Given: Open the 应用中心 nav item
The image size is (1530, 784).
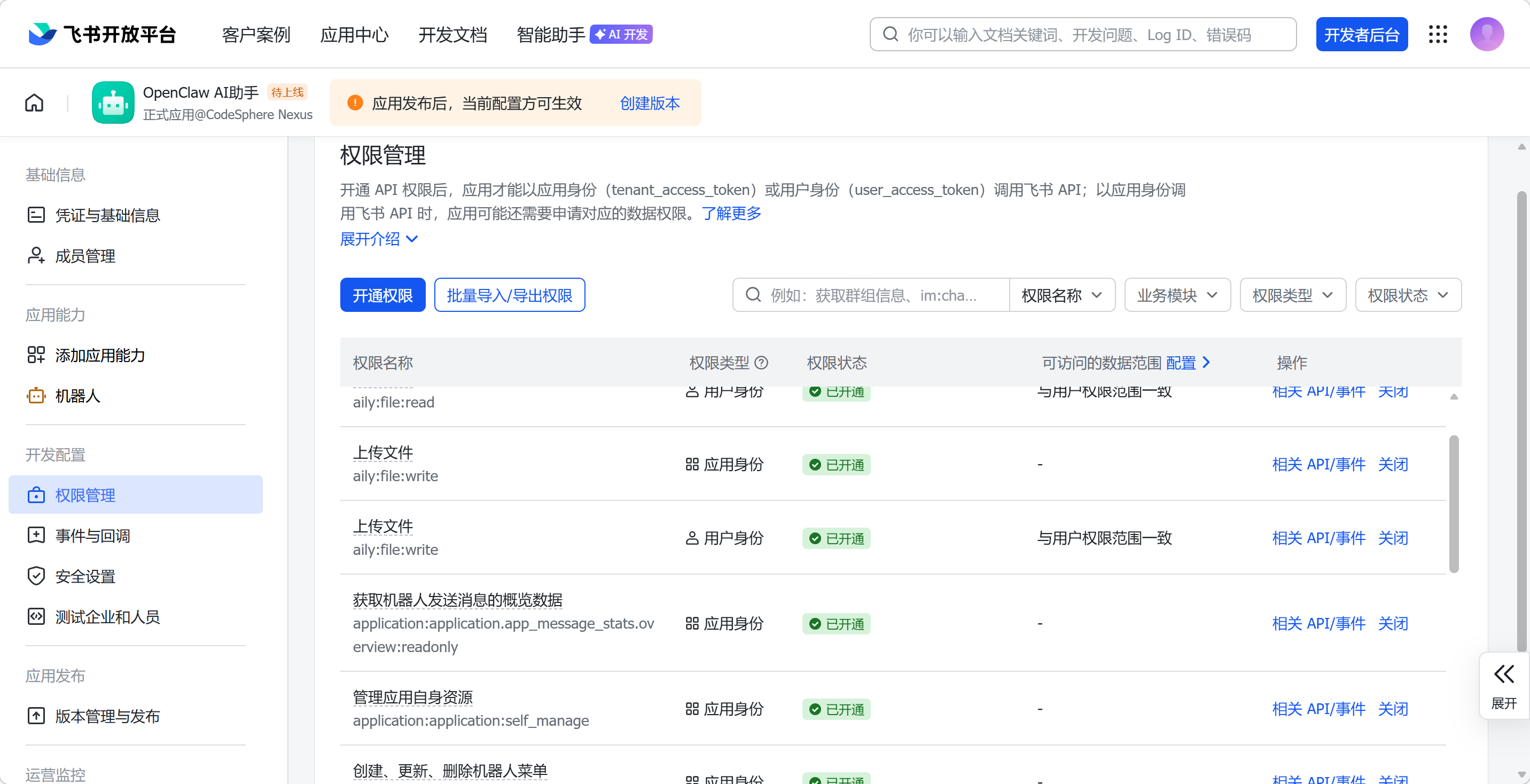Looking at the screenshot, I should pos(354,35).
